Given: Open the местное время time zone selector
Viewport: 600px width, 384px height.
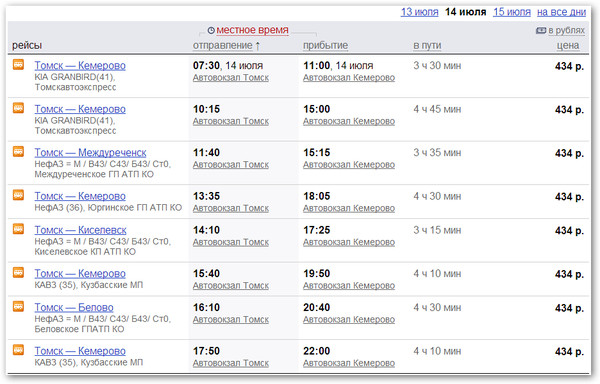Looking at the screenshot, I should [x=253, y=30].
